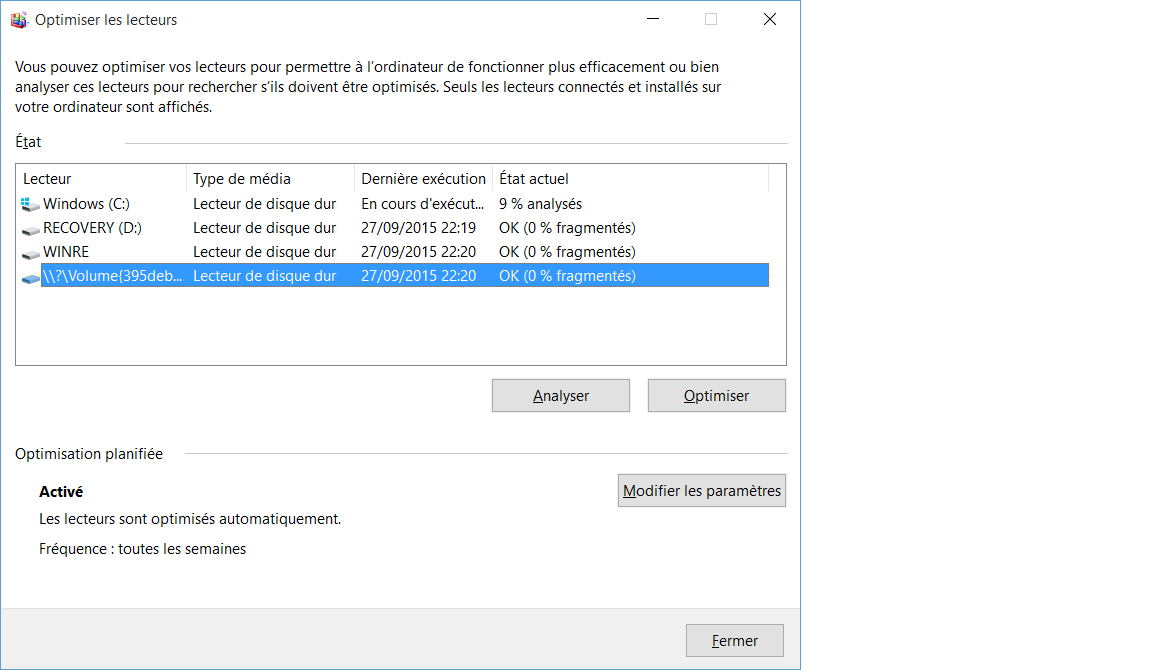Click 'Fréquence : toutes les semaines' text
Screen dimensions: 1152x670
pos(143,549)
